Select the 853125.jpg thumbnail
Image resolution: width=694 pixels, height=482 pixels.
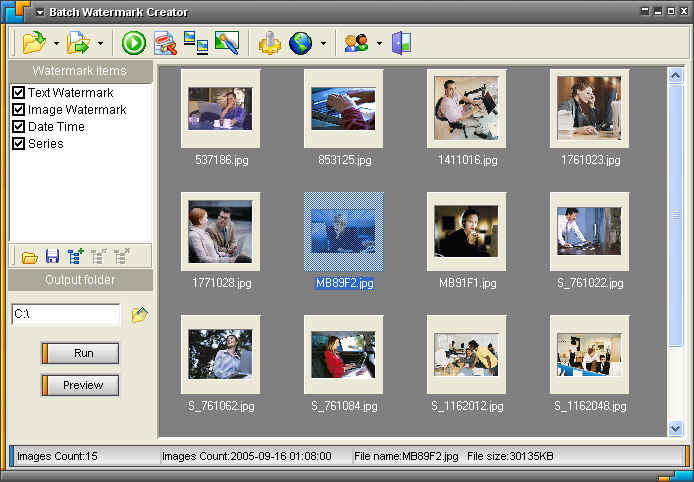coord(343,108)
